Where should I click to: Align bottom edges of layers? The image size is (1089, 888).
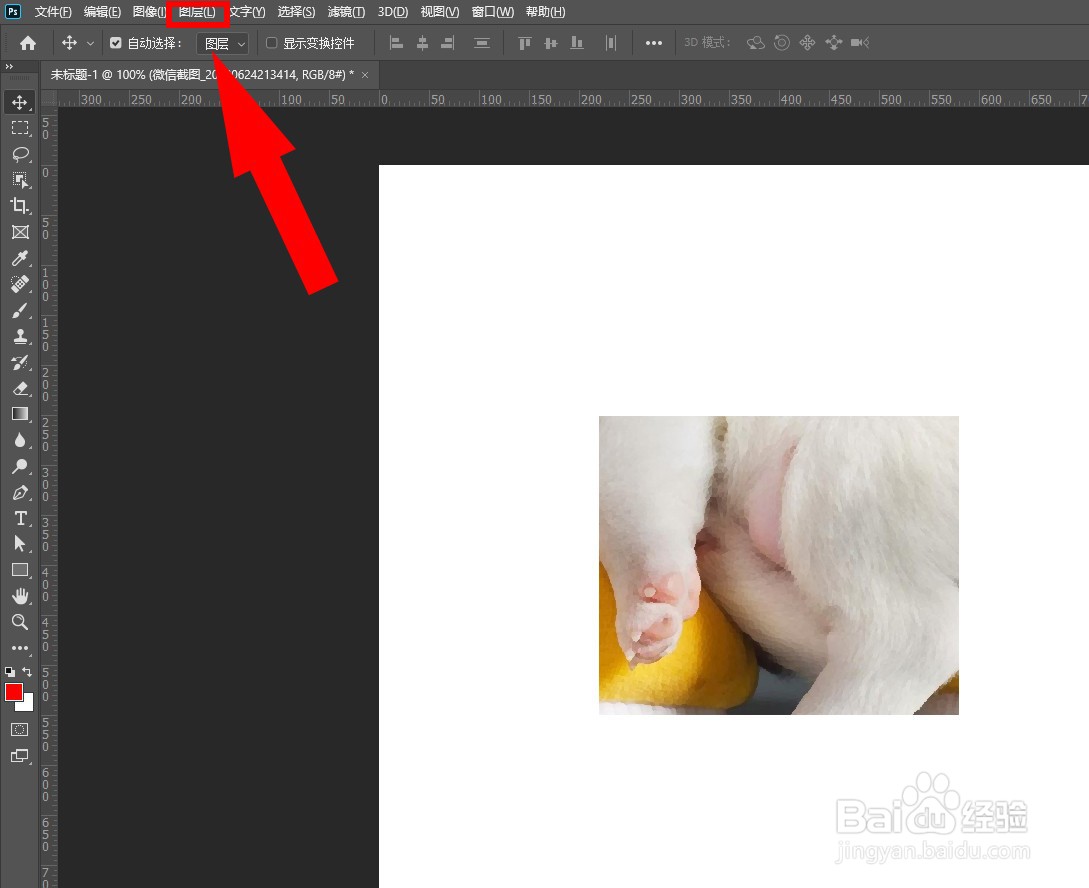tap(576, 43)
